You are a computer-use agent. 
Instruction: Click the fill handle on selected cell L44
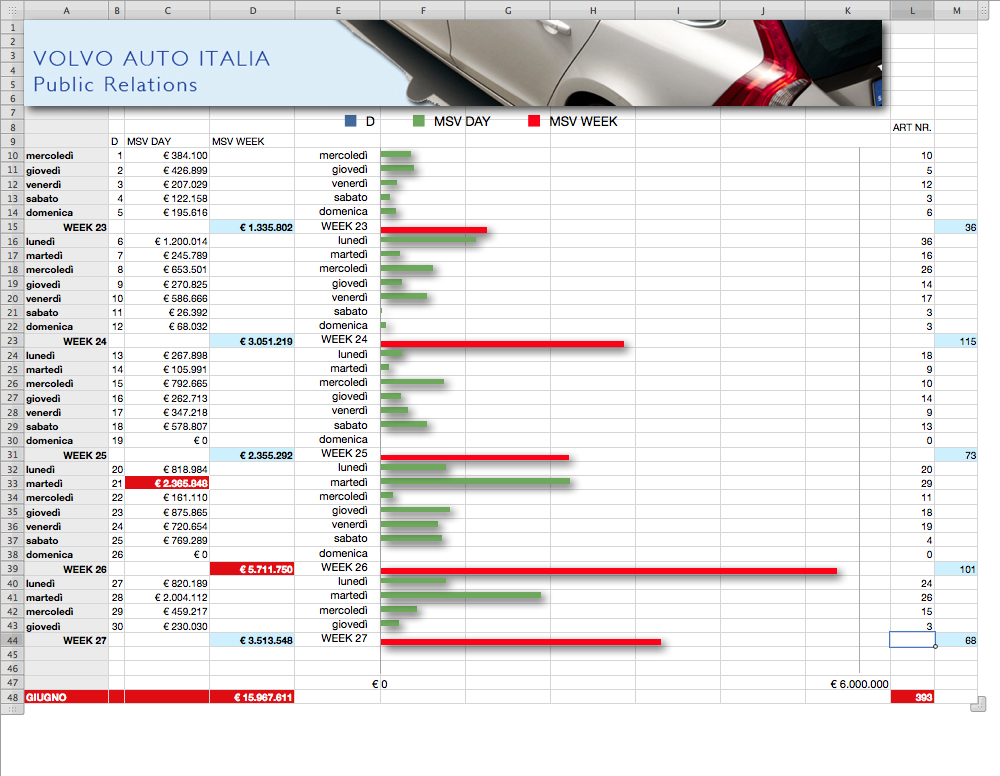point(935,646)
